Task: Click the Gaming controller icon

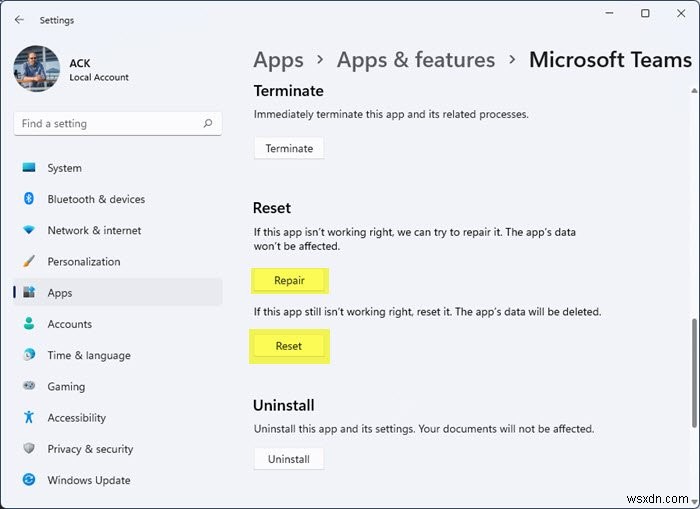Action: 29,385
